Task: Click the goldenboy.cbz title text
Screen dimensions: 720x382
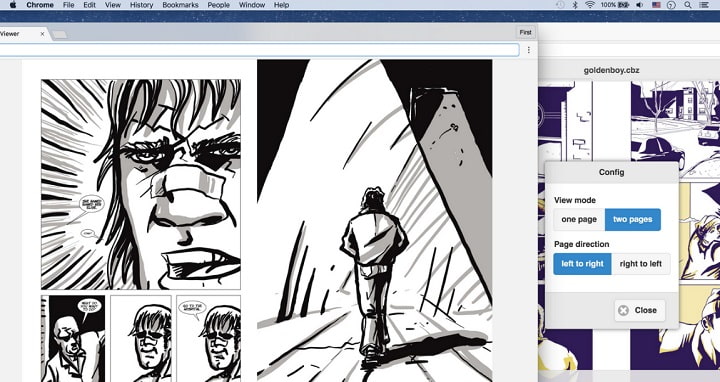Action: click(x=612, y=70)
